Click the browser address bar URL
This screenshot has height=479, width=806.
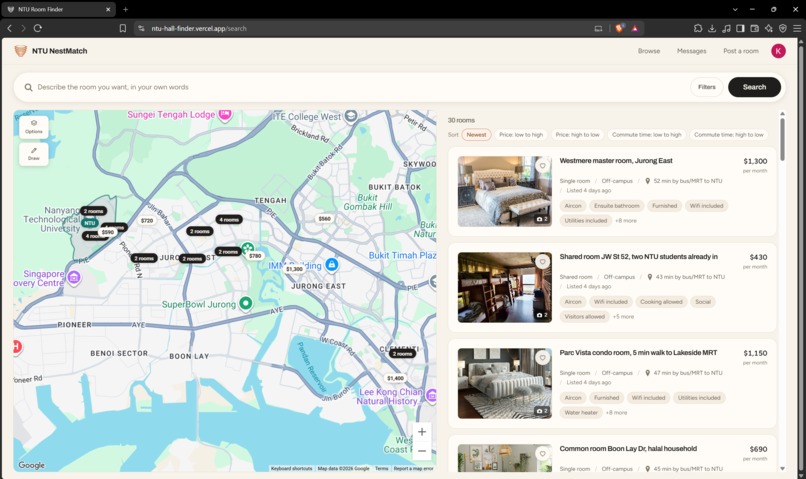199,28
